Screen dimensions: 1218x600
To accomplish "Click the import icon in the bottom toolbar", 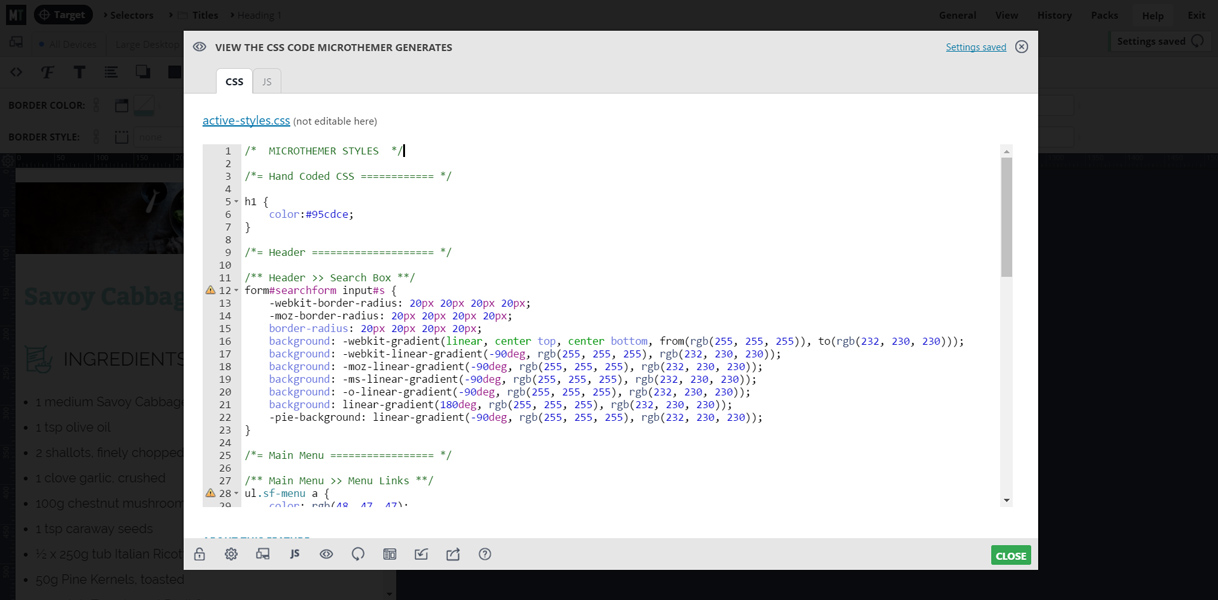I will tap(421, 554).
